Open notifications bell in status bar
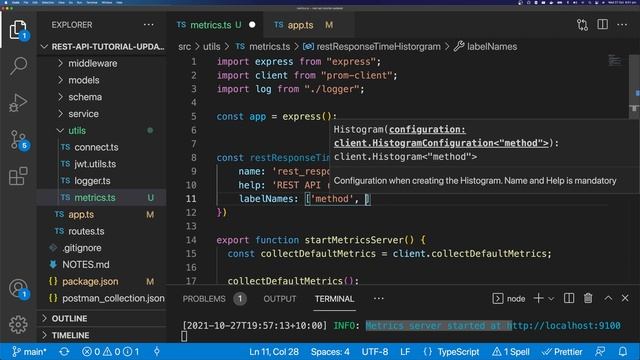This screenshot has width=640, height=360. coord(623,352)
